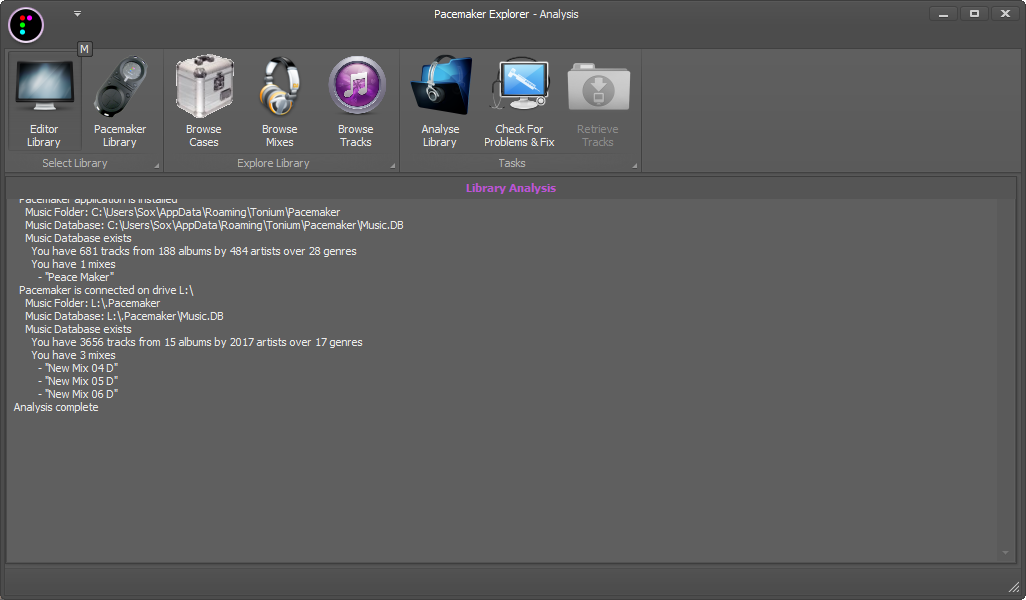Screen dimensions: 1026x600
Task: Click the "Music Folder: L:\.Pacemaker" line
Action: pyautogui.click(x=92, y=303)
